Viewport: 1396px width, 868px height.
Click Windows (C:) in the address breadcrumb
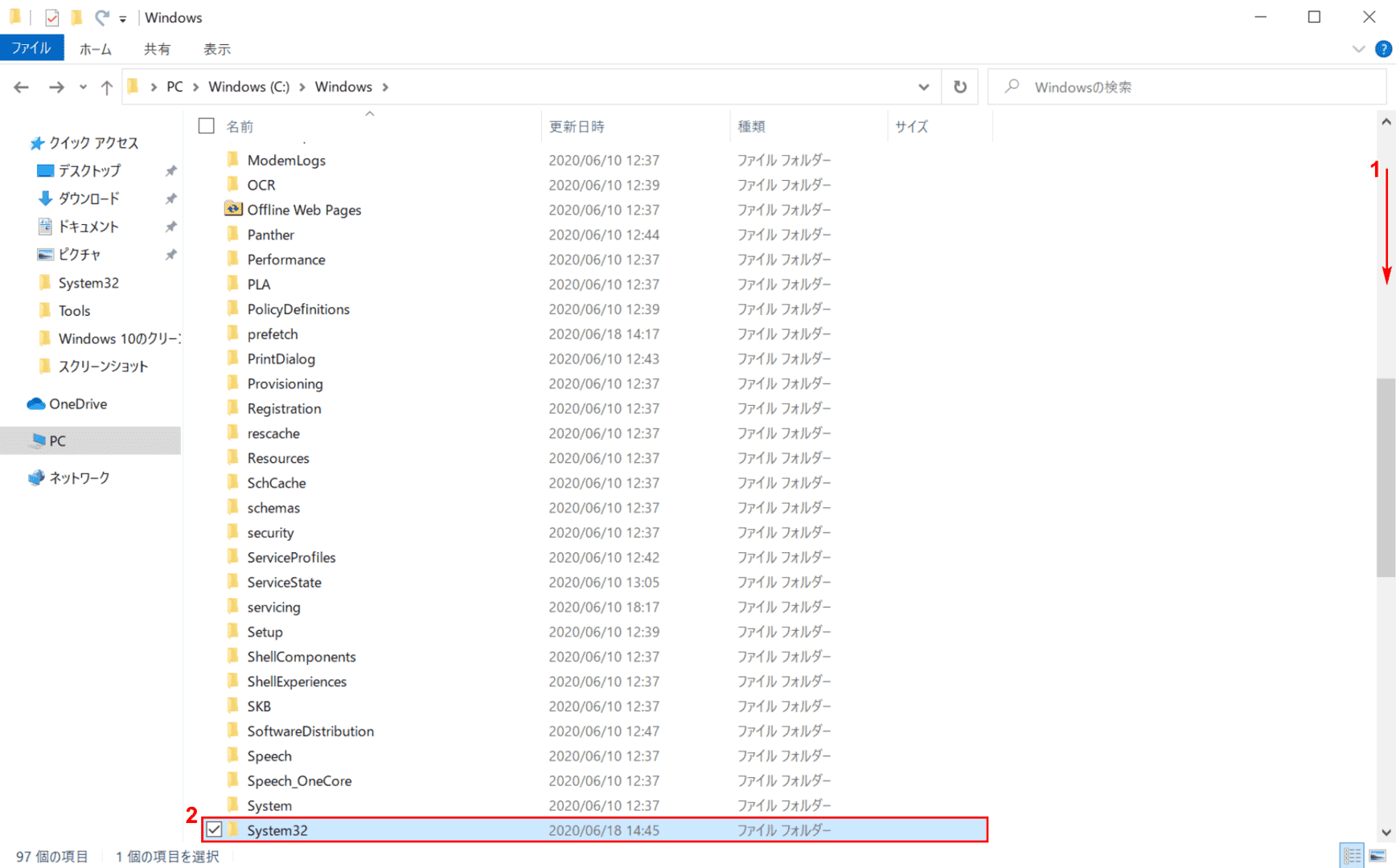tap(248, 87)
